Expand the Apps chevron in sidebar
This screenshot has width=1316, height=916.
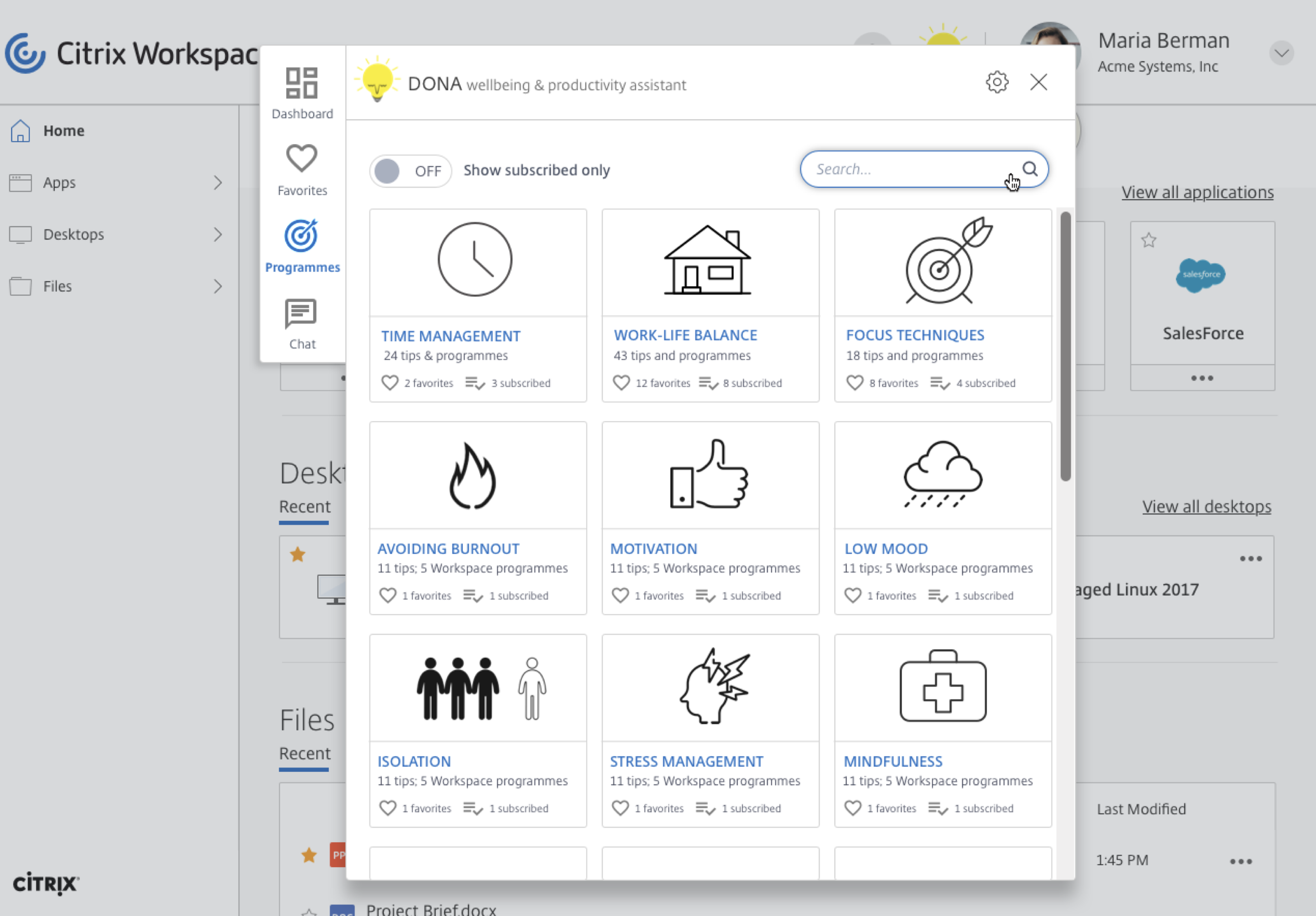click(218, 183)
